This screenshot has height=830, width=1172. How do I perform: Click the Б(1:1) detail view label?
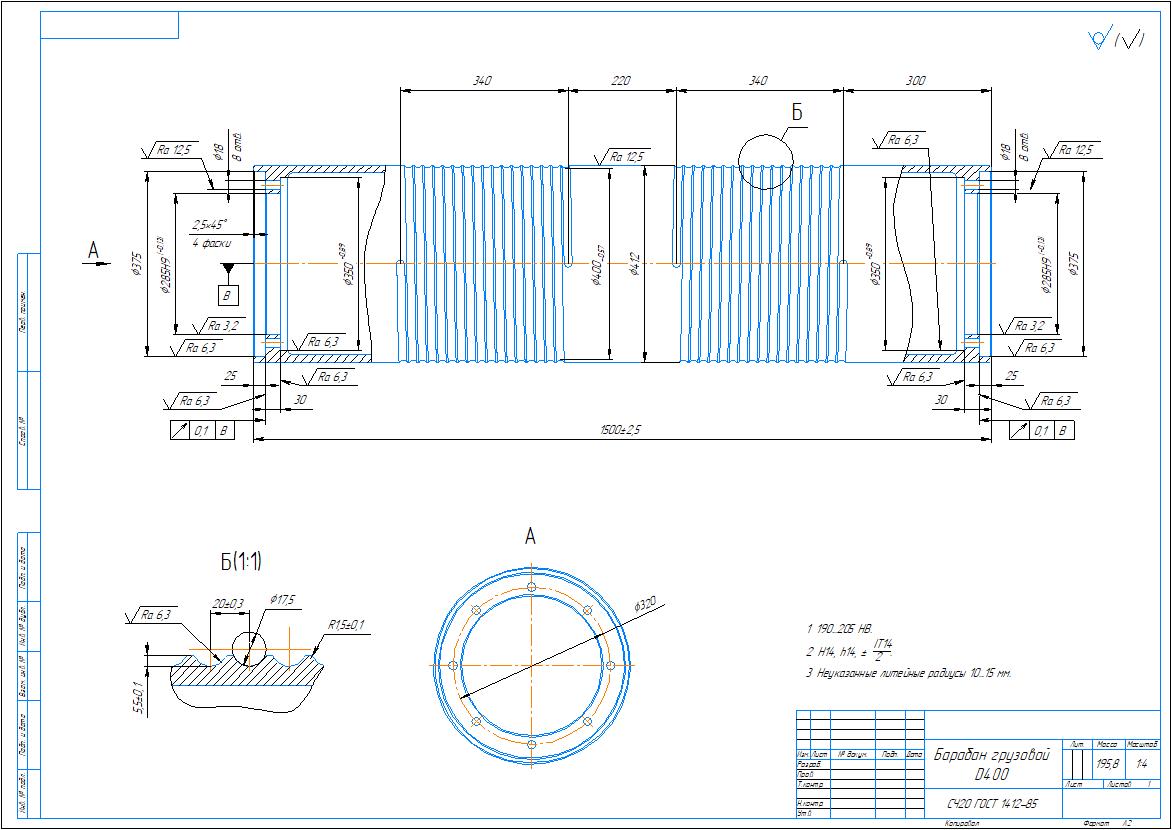(241, 562)
